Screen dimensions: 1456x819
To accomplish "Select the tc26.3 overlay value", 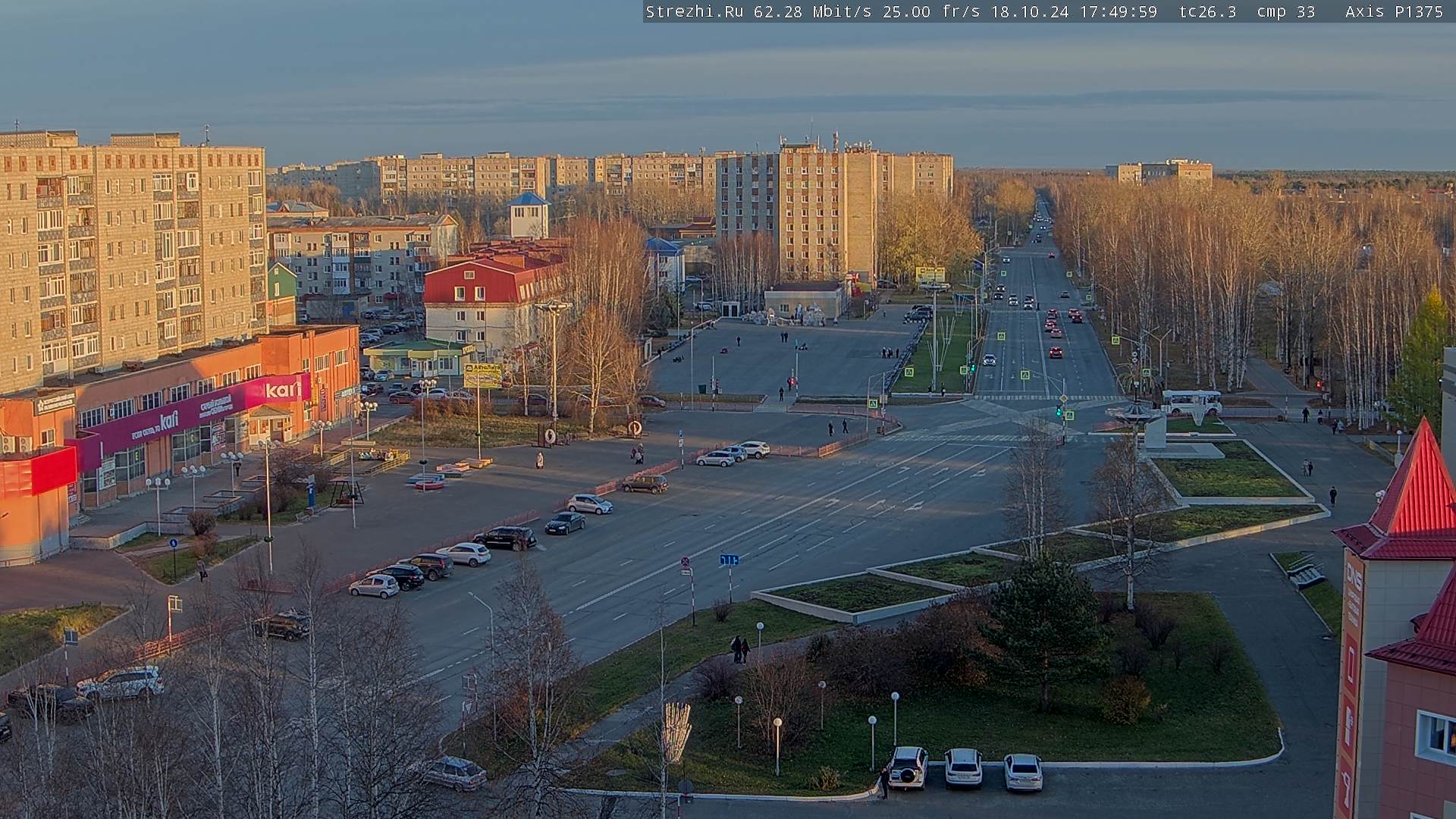I will 1207,11.
